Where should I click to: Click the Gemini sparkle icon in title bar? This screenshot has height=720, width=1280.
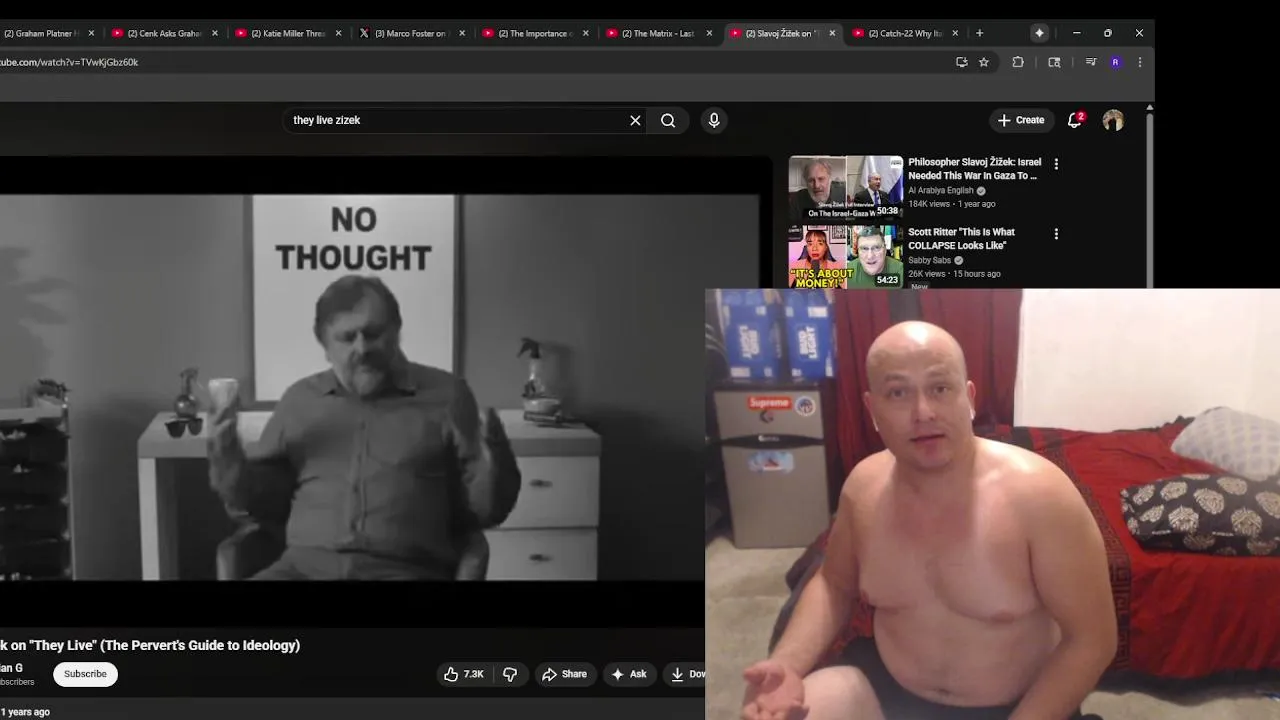click(x=1039, y=33)
